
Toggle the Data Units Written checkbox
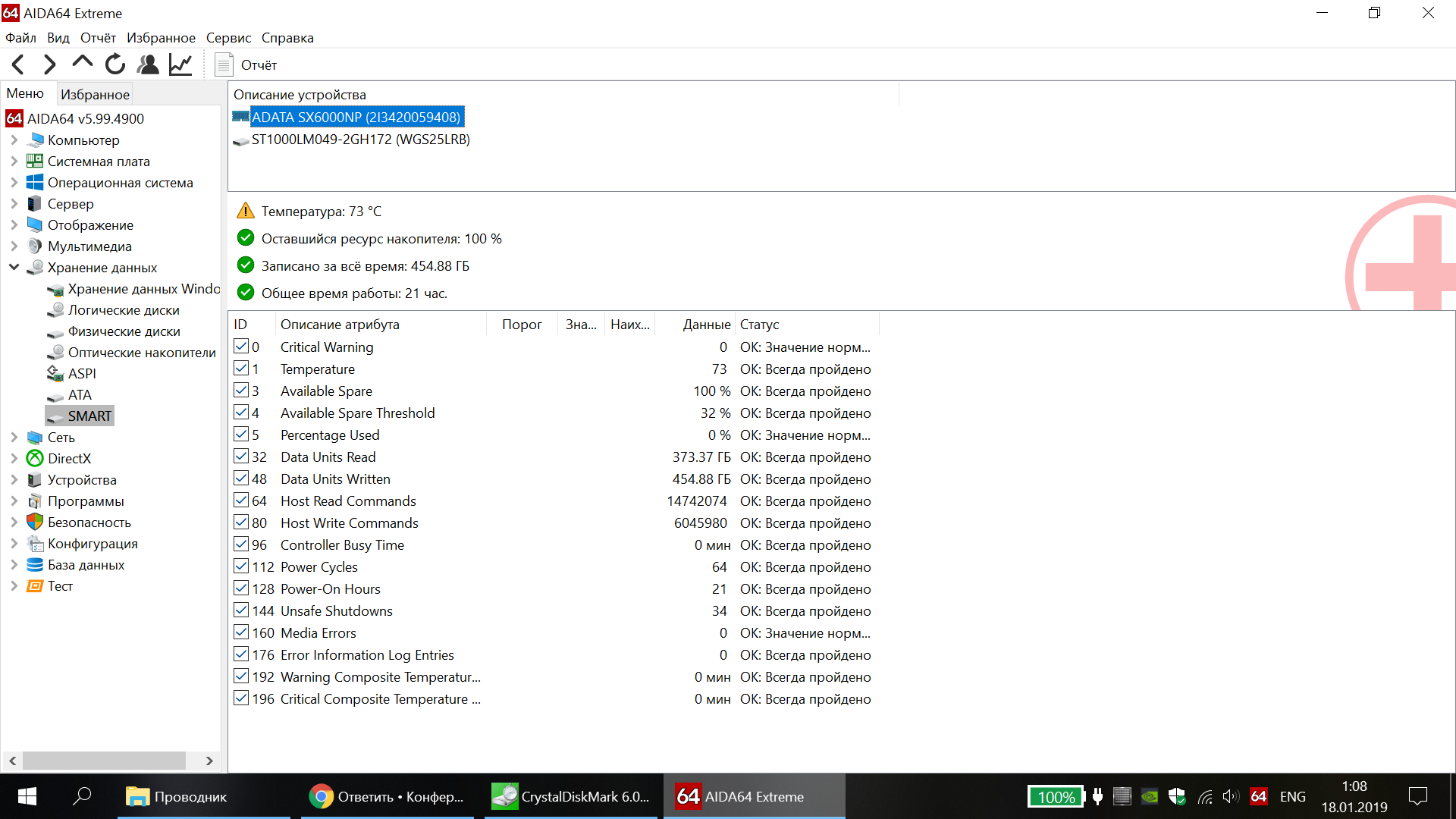tap(241, 479)
